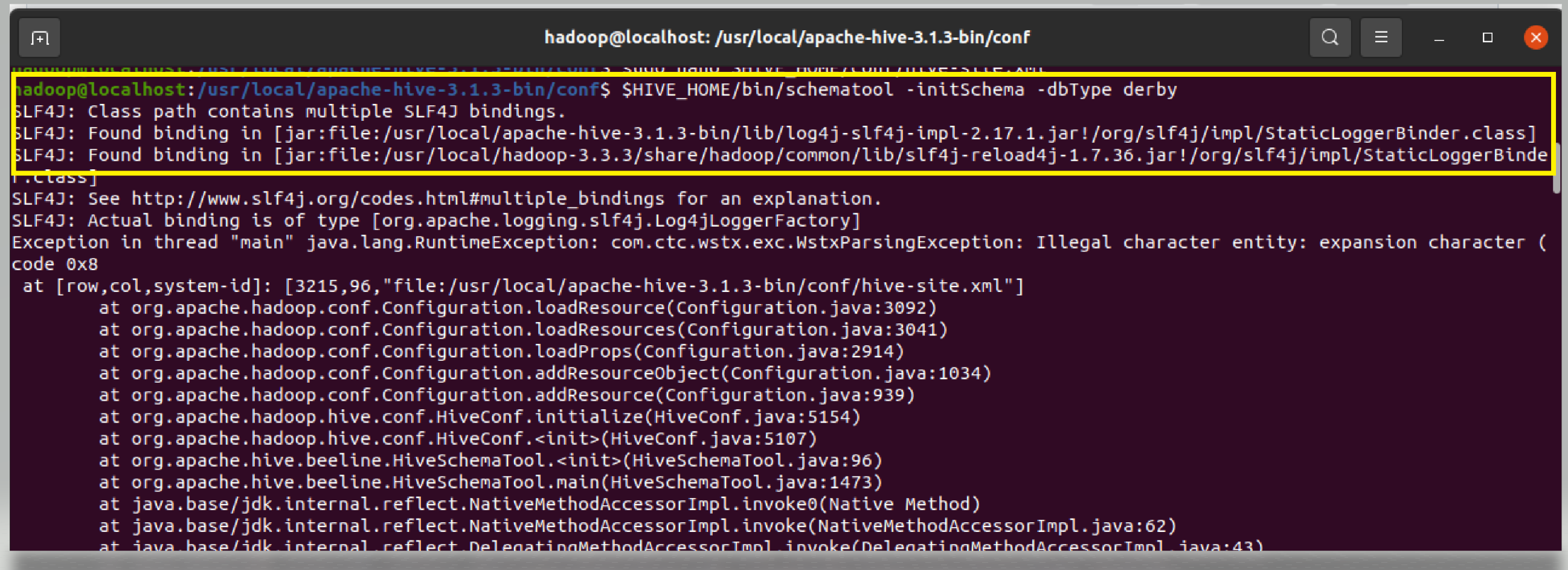Select the hadoop@localhost green prompt text
The height and width of the screenshot is (570, 1568).
(100, 89)
